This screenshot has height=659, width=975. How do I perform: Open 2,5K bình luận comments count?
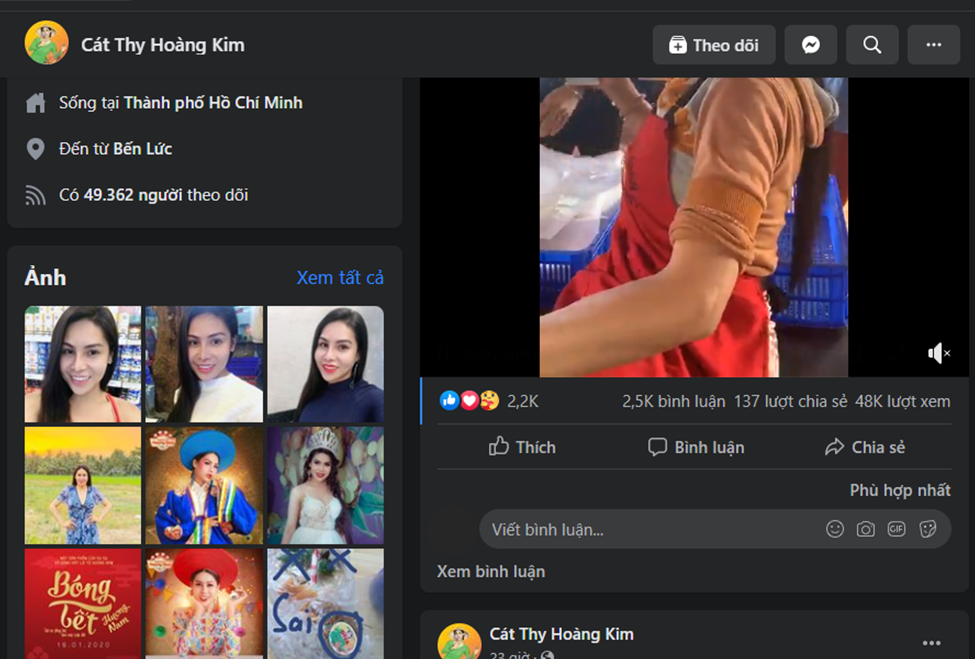pyautogui.click(x=673, y=401)
